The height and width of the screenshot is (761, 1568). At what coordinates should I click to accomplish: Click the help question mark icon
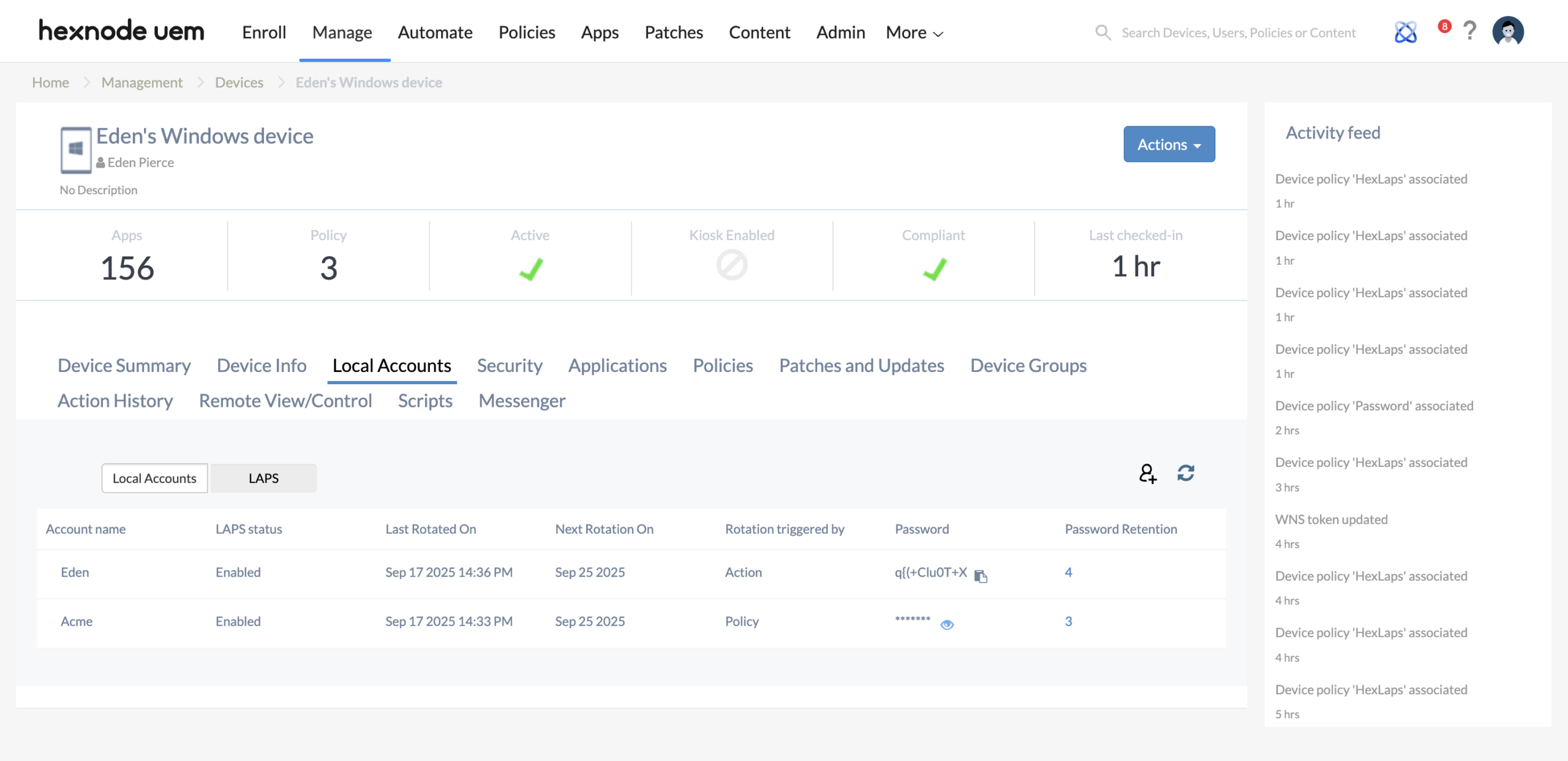[x=1469, y=31]
